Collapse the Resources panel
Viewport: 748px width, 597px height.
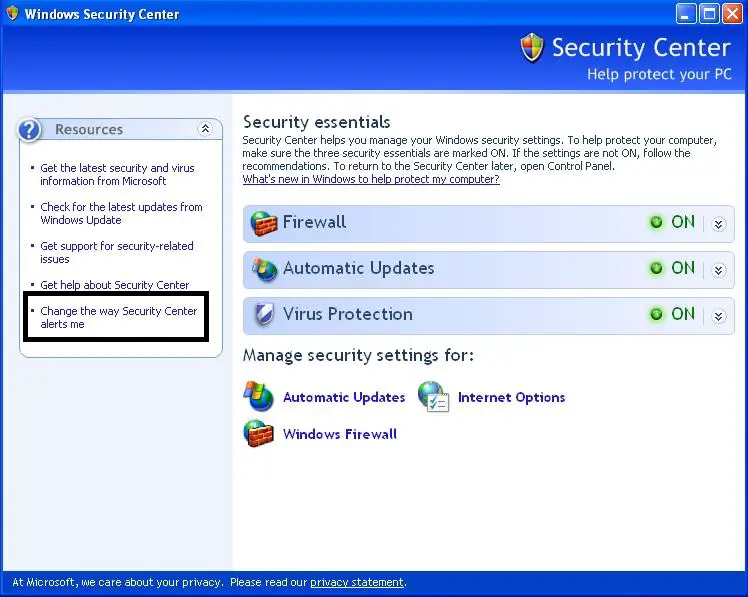[205, 129]
